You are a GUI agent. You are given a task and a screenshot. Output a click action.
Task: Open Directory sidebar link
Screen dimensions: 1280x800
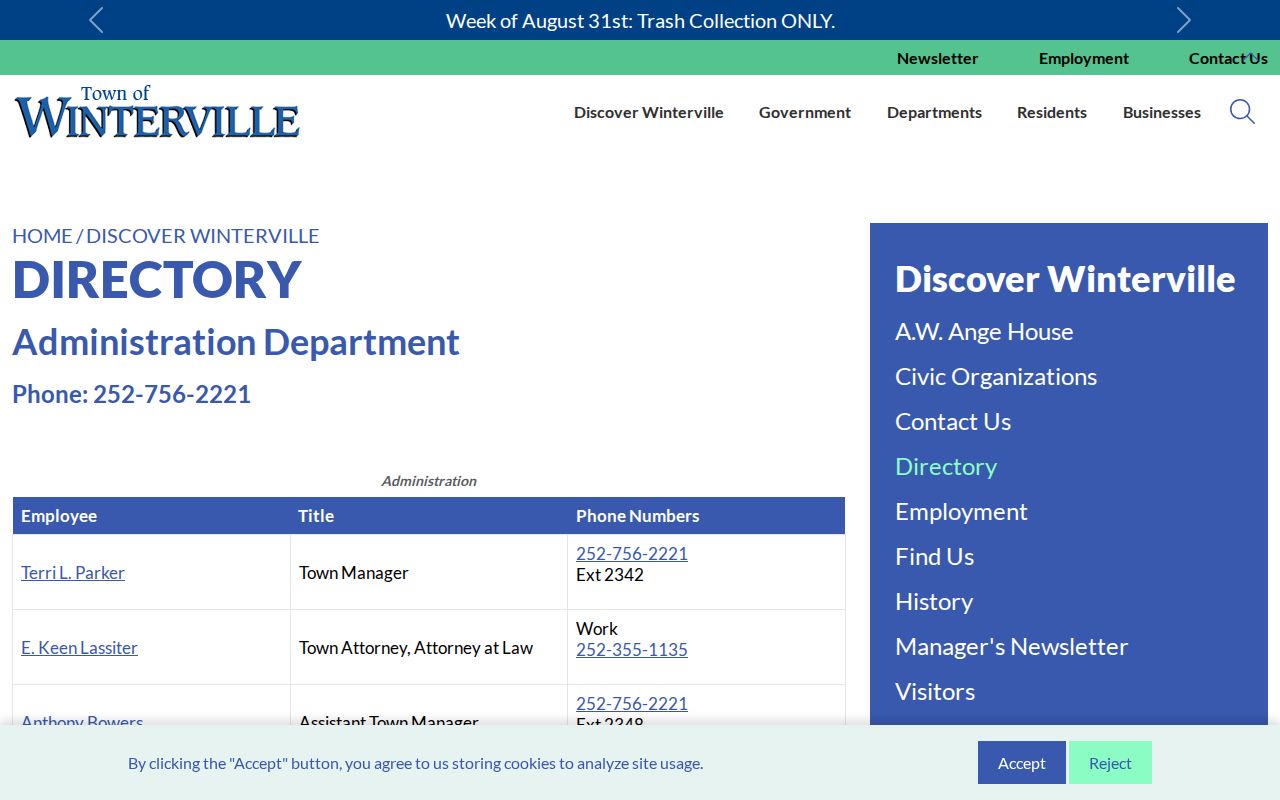point(946,467)
